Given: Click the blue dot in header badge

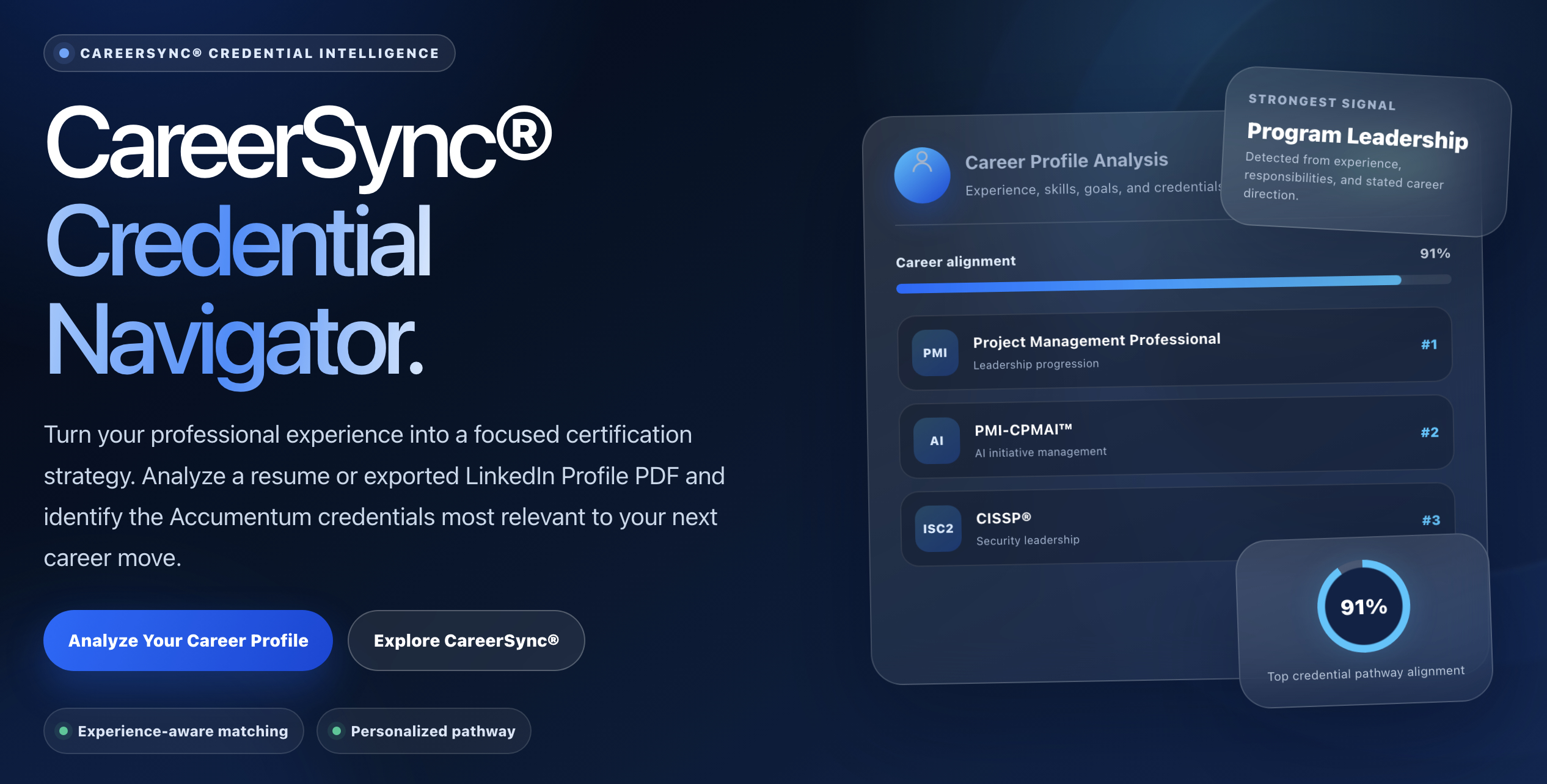Looking at the screenshot, I should 64,53.
